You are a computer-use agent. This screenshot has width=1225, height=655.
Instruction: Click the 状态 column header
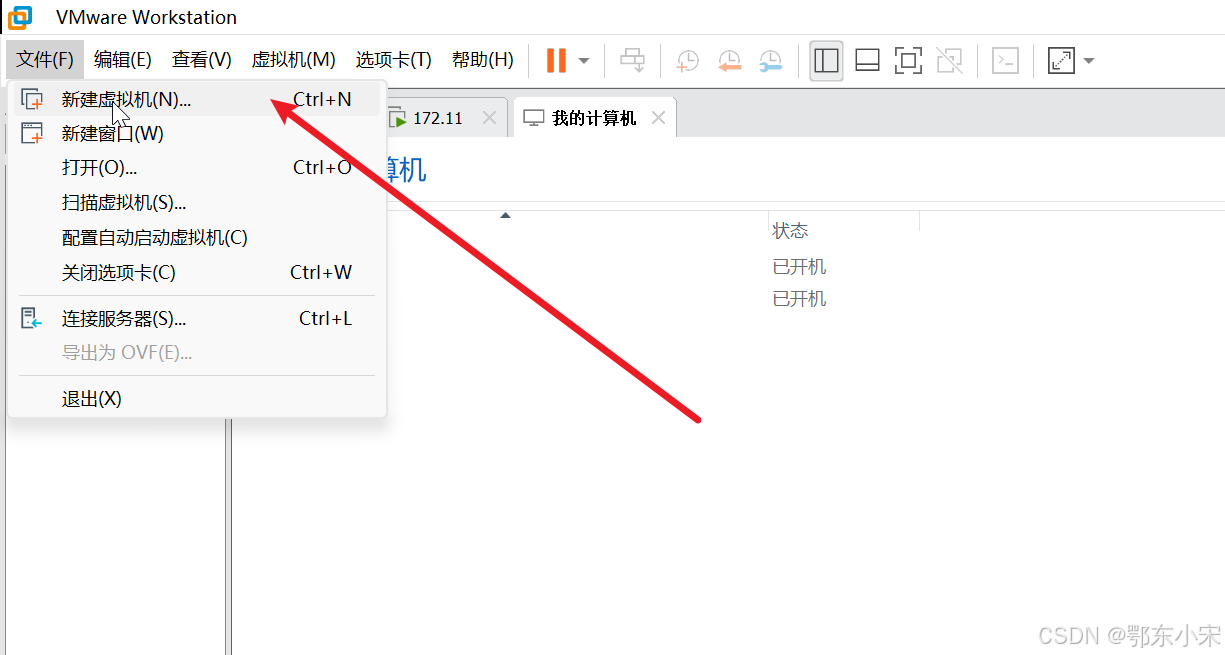790,231
